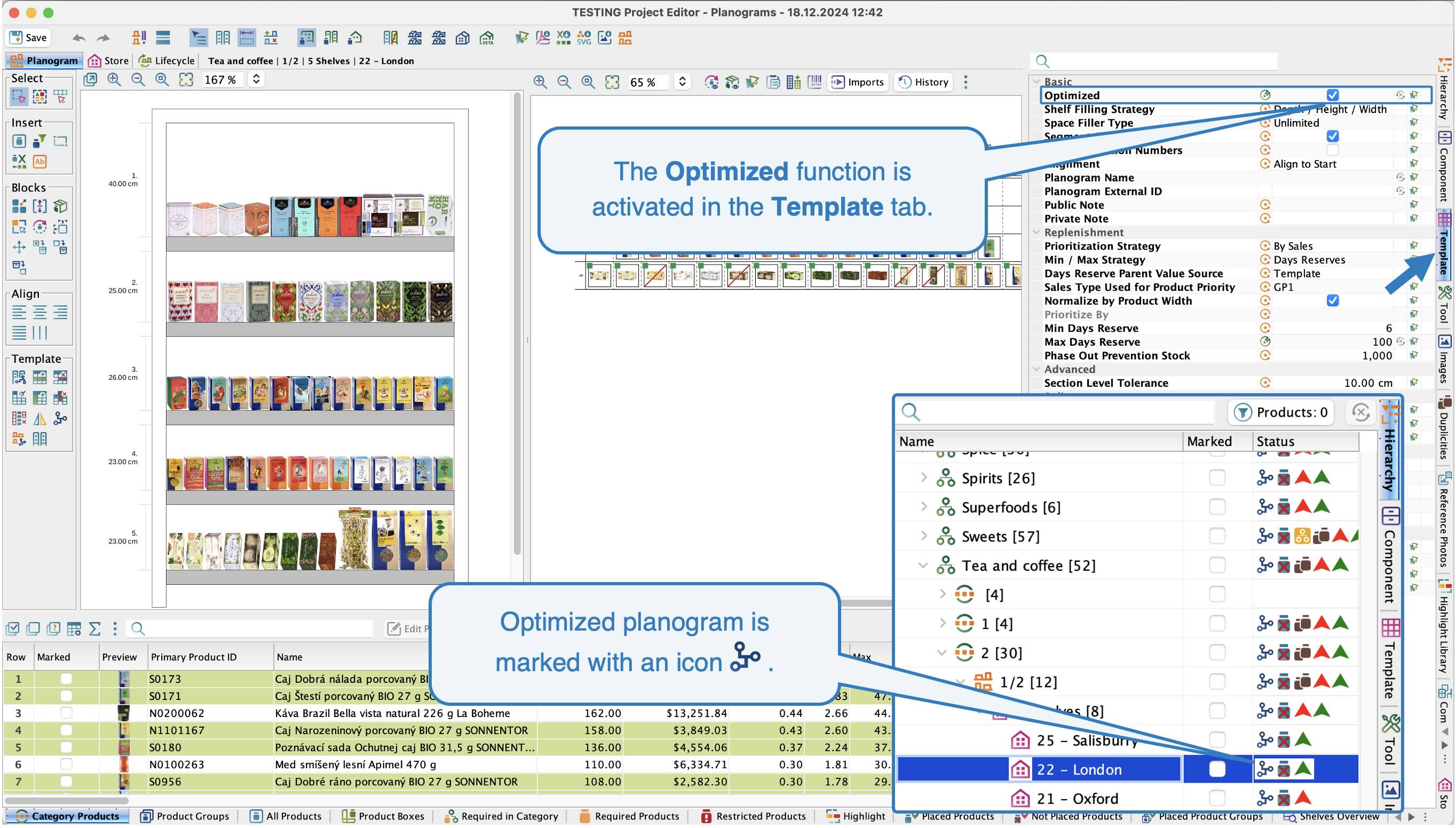Open the Product Groups tab

(x=185, y=816)
